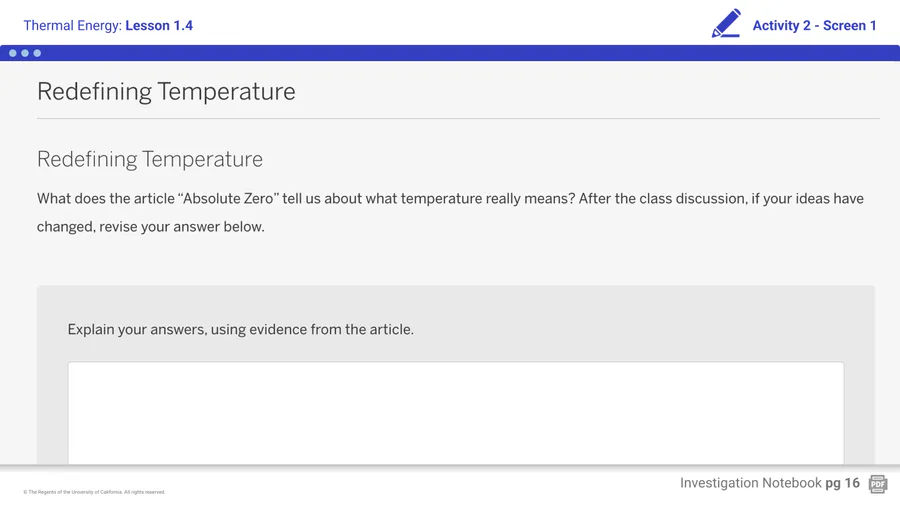Viewport: 900px width, 506px height.
Task: Click the "pg 16" page reference
Action: coord(842,483)
